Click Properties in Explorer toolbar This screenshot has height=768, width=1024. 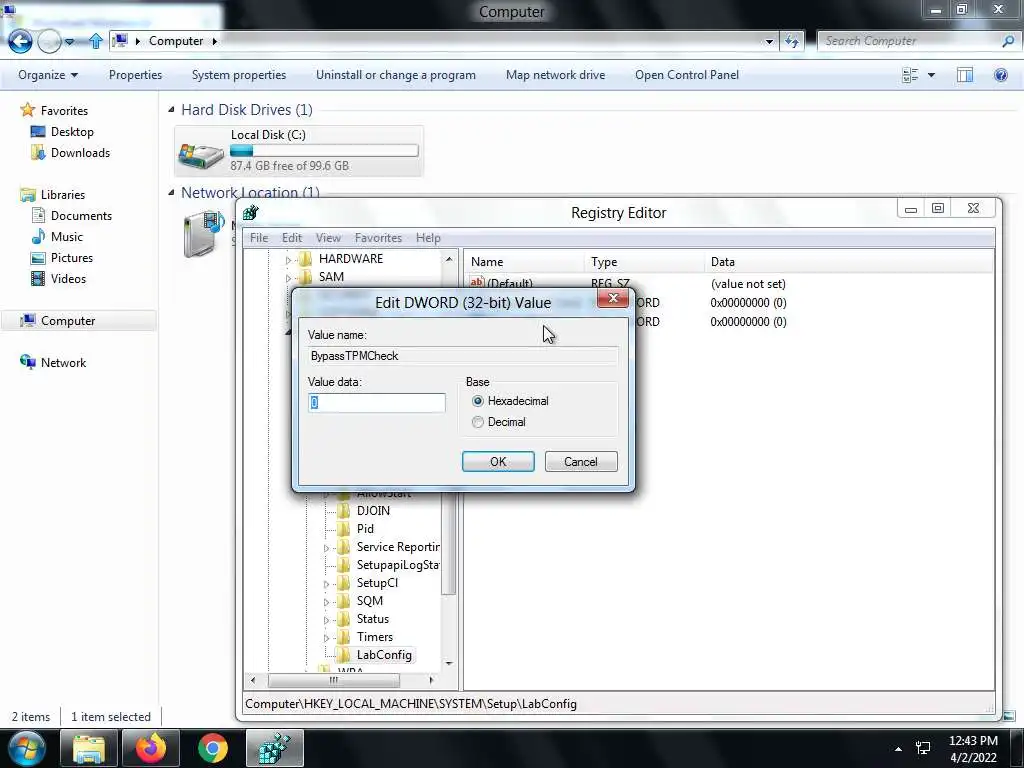[135, 75]
